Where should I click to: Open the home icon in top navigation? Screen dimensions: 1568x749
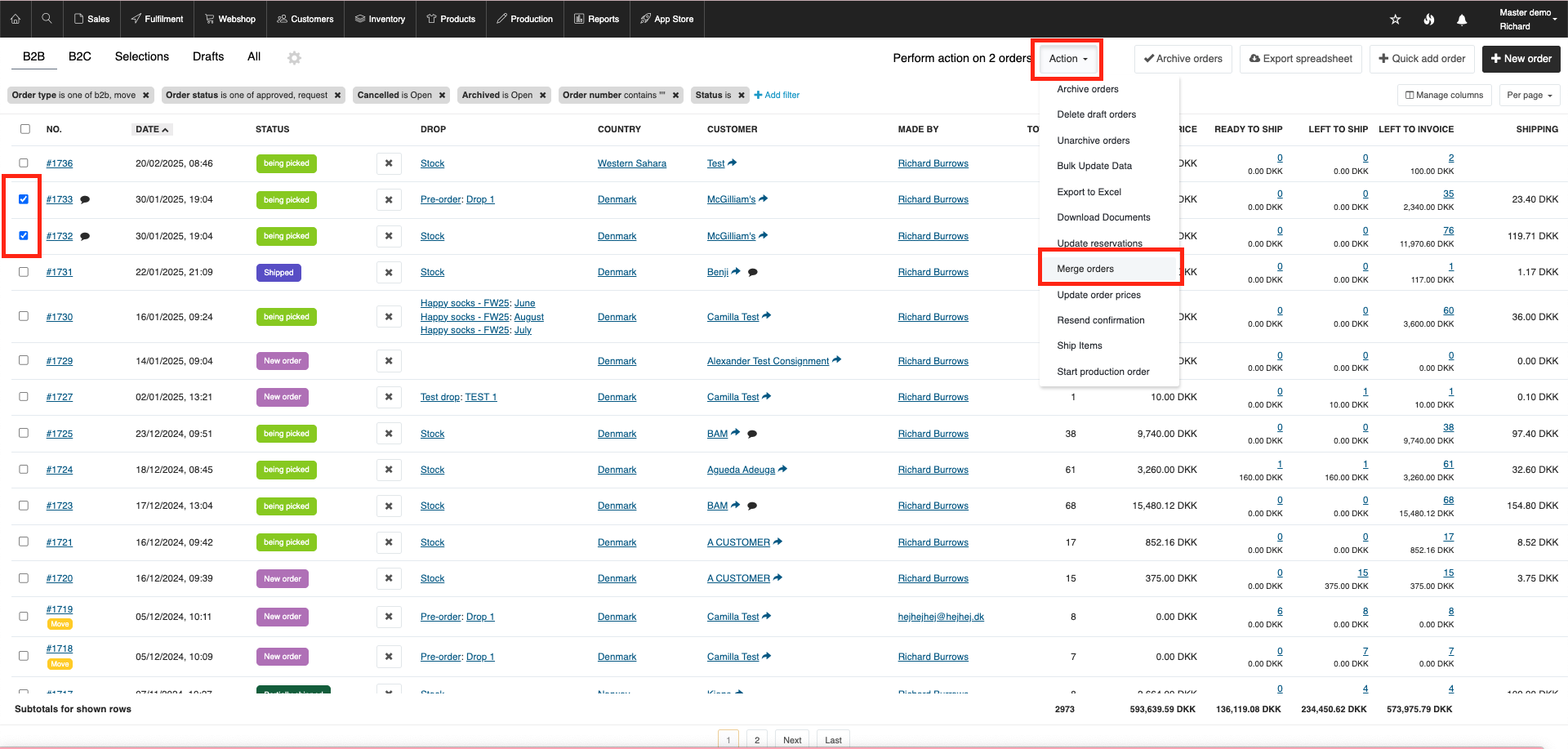click(x=16, y=19)
